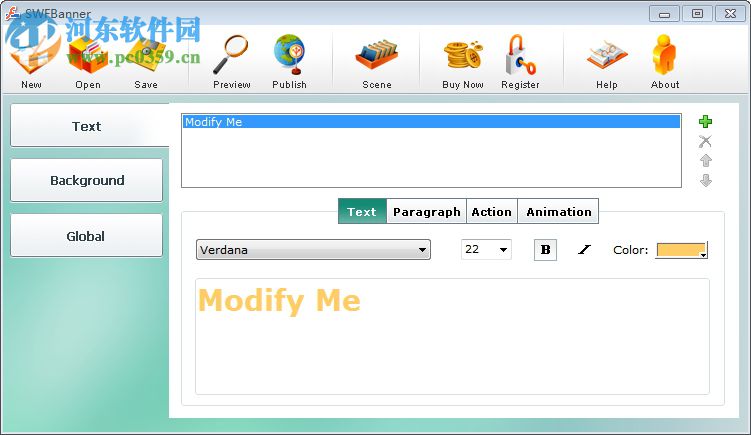Open the Action tab
Image resolution: width=751 pixels, height=435 pixels.
point(492,211)
